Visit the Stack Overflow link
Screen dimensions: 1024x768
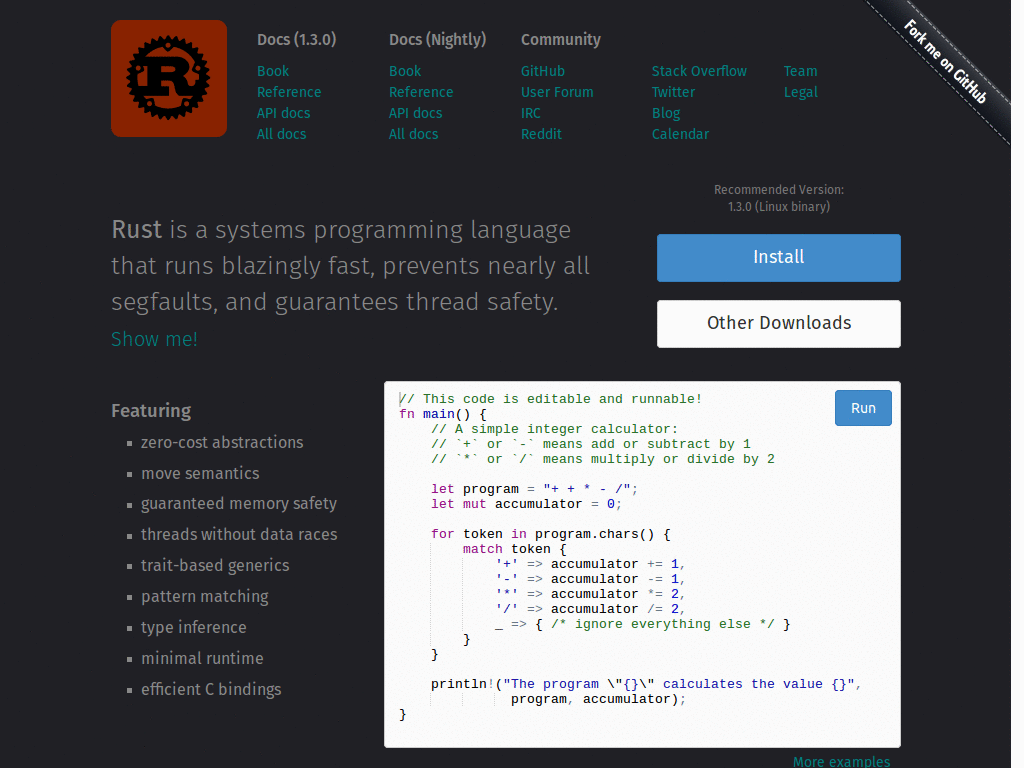click(699, 71)
